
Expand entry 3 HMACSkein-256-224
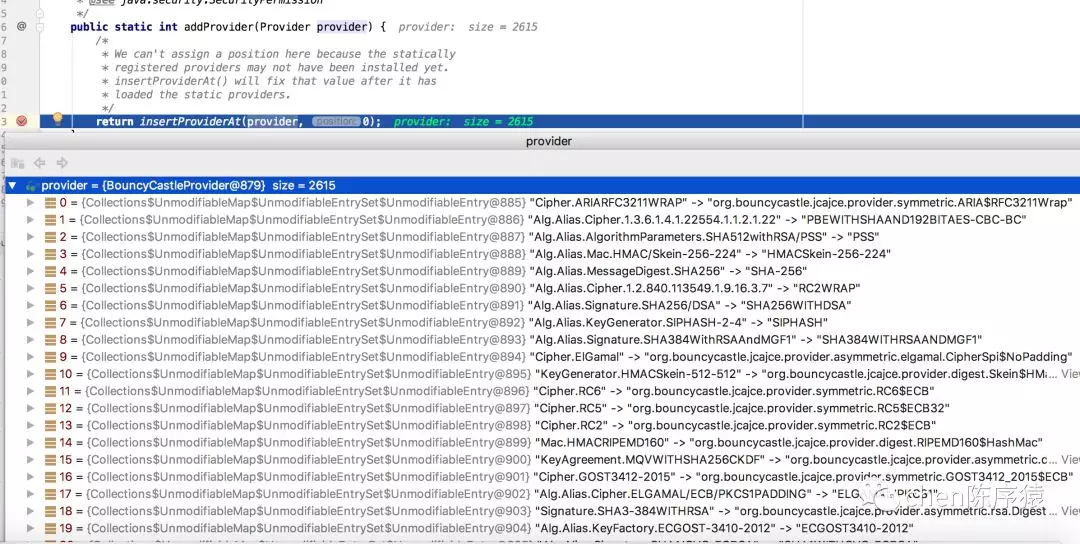coord(30,254)
